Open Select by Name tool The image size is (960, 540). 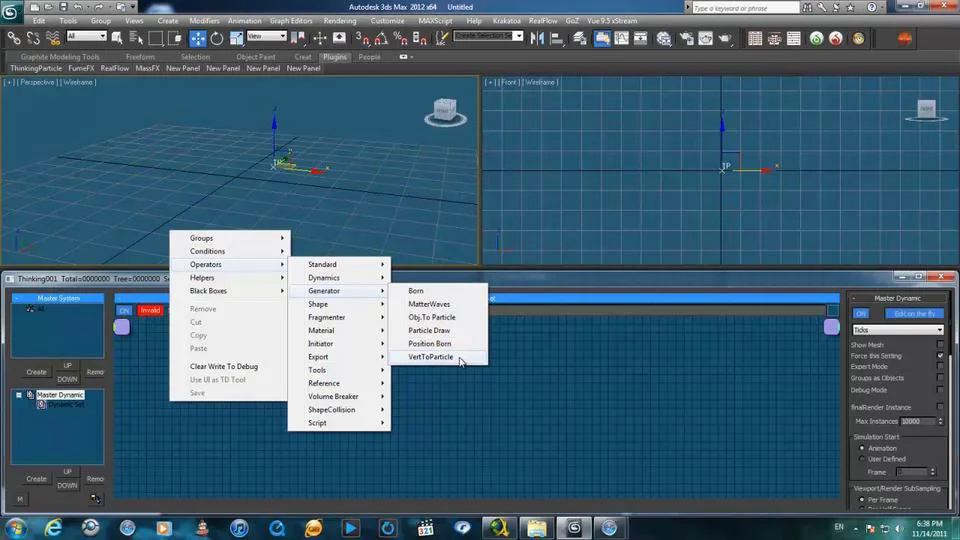pos(136,39)
